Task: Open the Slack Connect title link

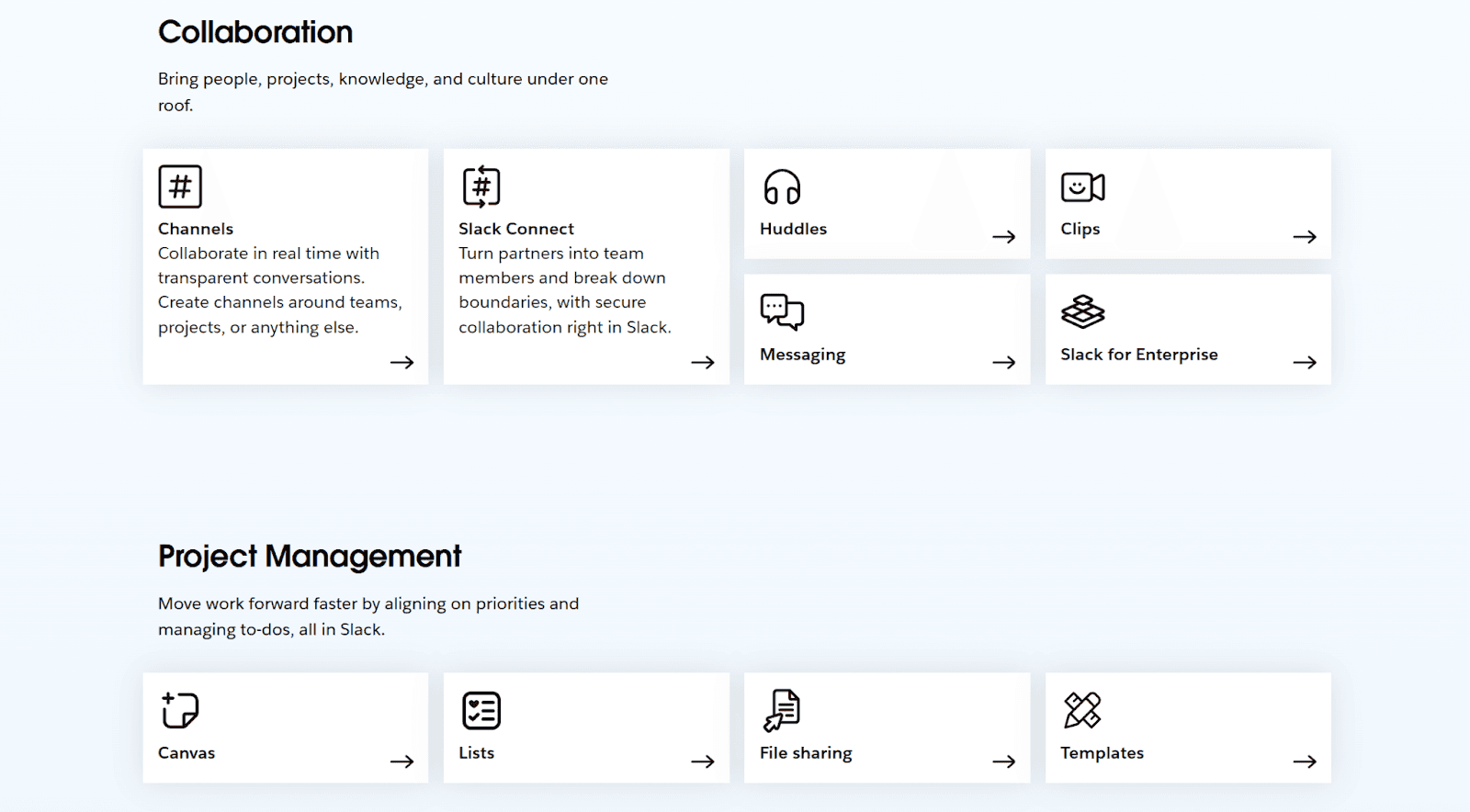Action: click(x=515, y=229)
